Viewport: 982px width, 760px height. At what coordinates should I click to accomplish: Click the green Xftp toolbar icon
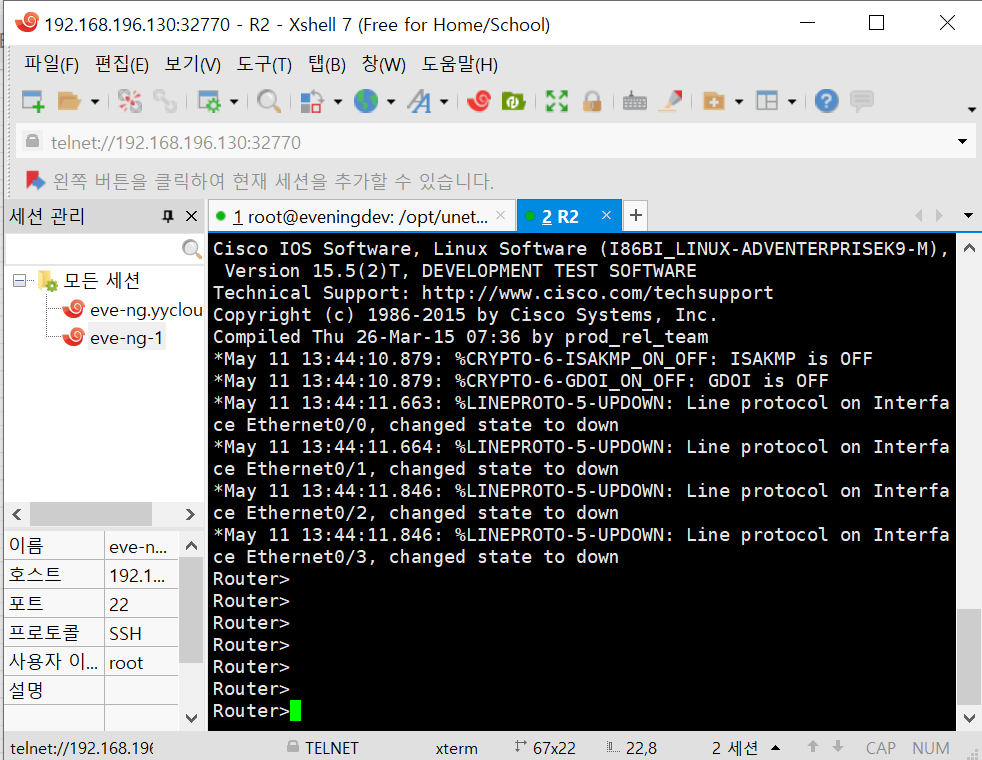(x=514, y=101)
